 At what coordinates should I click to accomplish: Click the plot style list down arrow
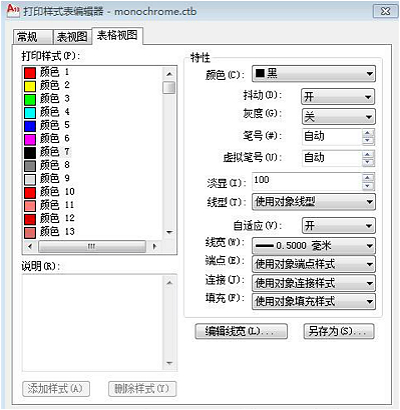point(169,232)
